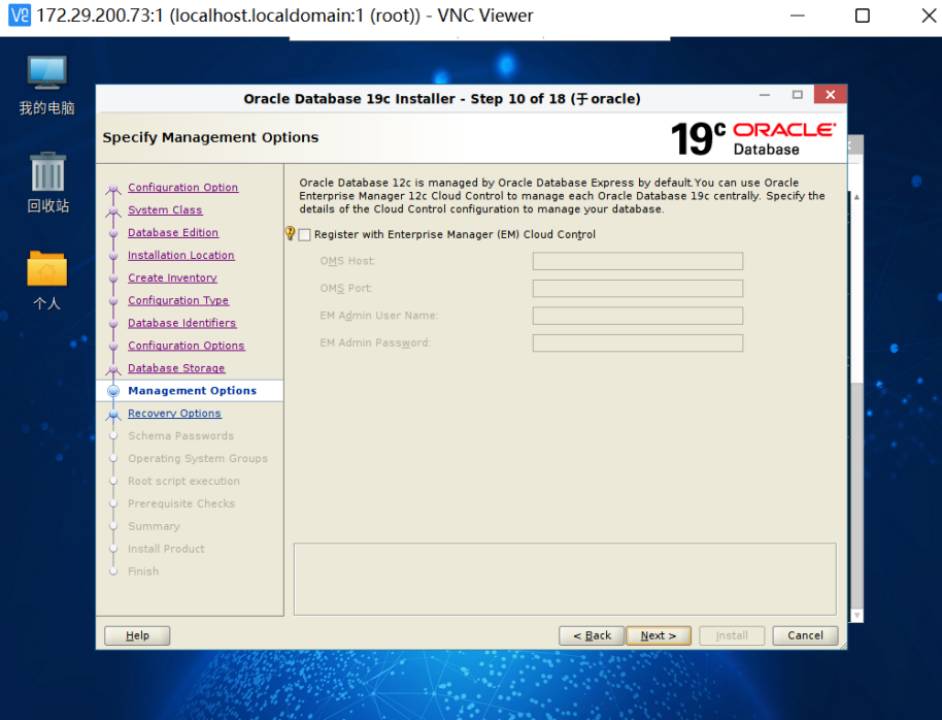Minimize the Oracle installer window
This screenshot has height=720, width=942.
765,96
